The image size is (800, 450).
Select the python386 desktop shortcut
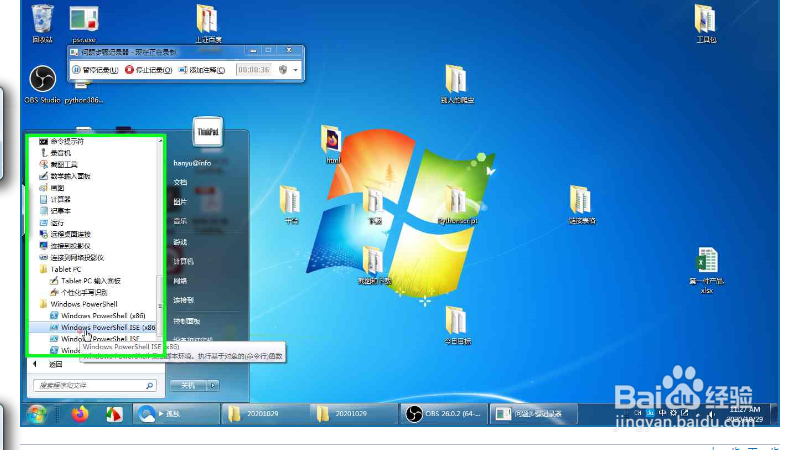[x=84, y=92]
